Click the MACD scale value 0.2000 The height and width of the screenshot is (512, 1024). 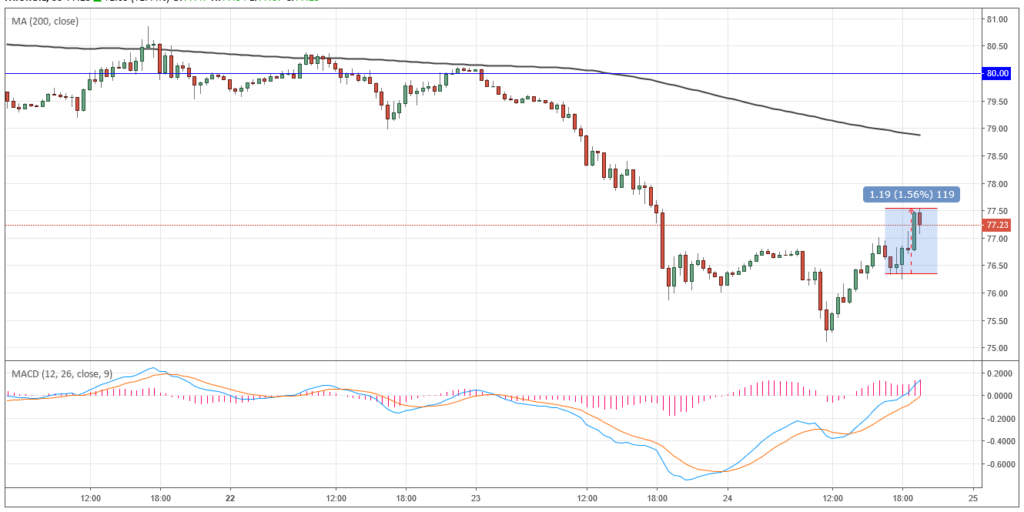click(x=1000, y=373)
